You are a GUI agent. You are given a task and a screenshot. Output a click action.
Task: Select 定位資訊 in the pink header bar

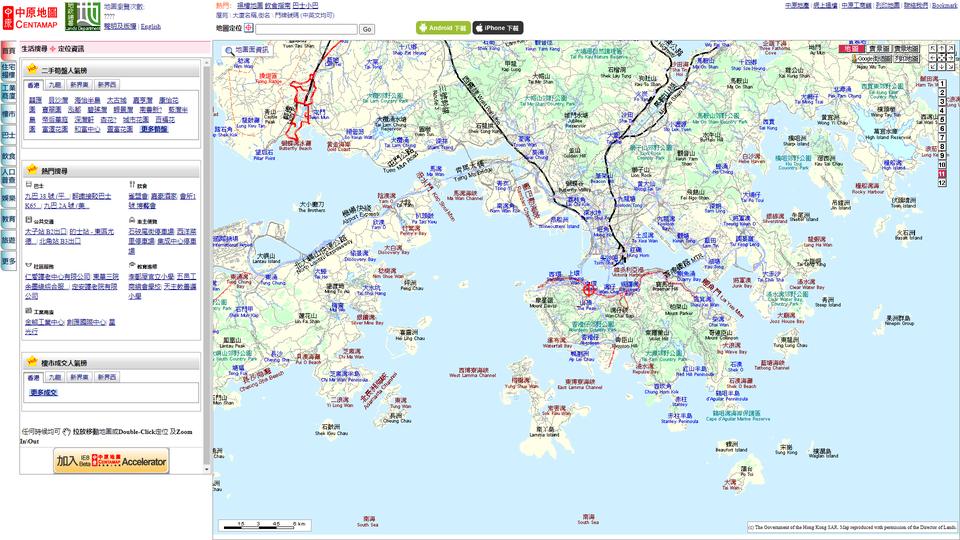pos(71,48)
